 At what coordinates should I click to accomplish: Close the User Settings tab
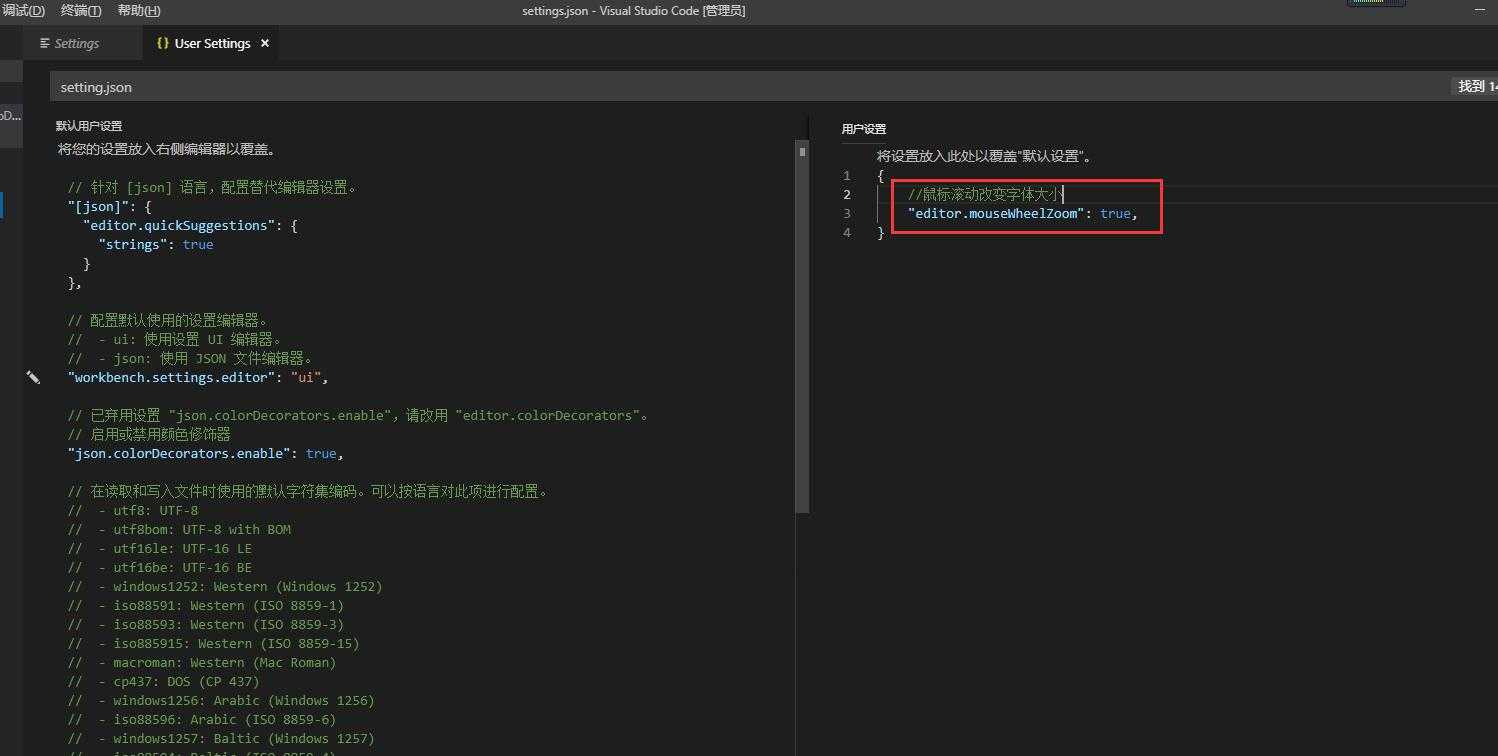tap(265, 43)
